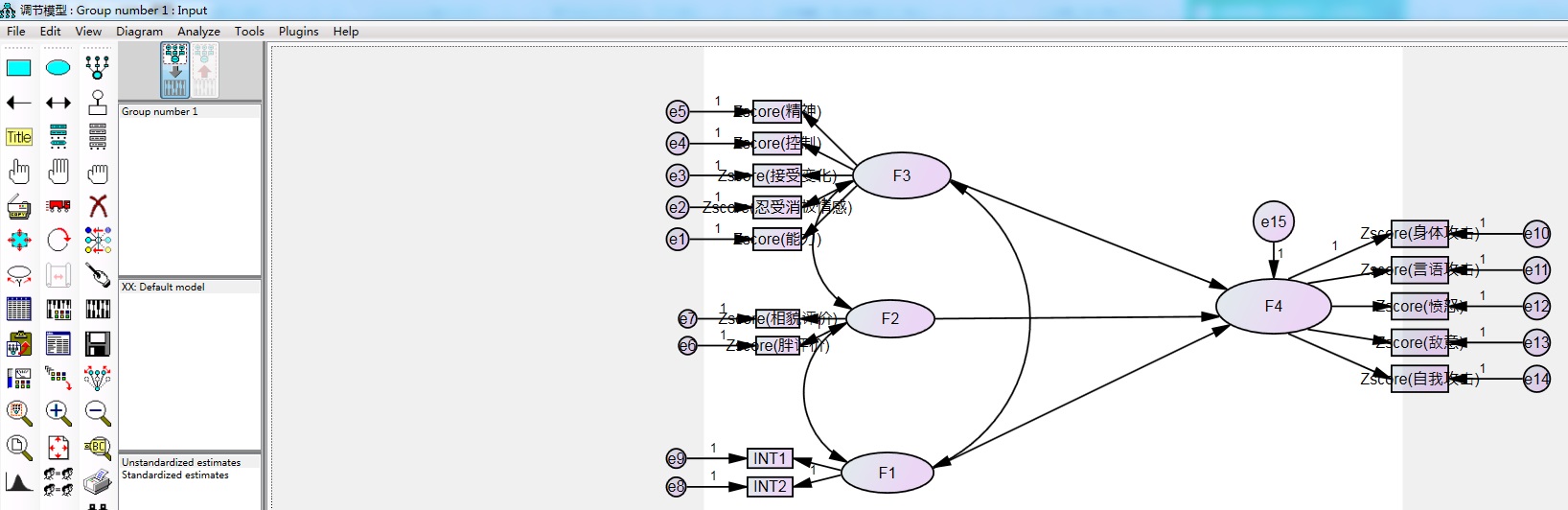Viewport: 1568px width, 510px height.
Task: Select Unstandardized estimates in the list
Action: tap(181, 462)
